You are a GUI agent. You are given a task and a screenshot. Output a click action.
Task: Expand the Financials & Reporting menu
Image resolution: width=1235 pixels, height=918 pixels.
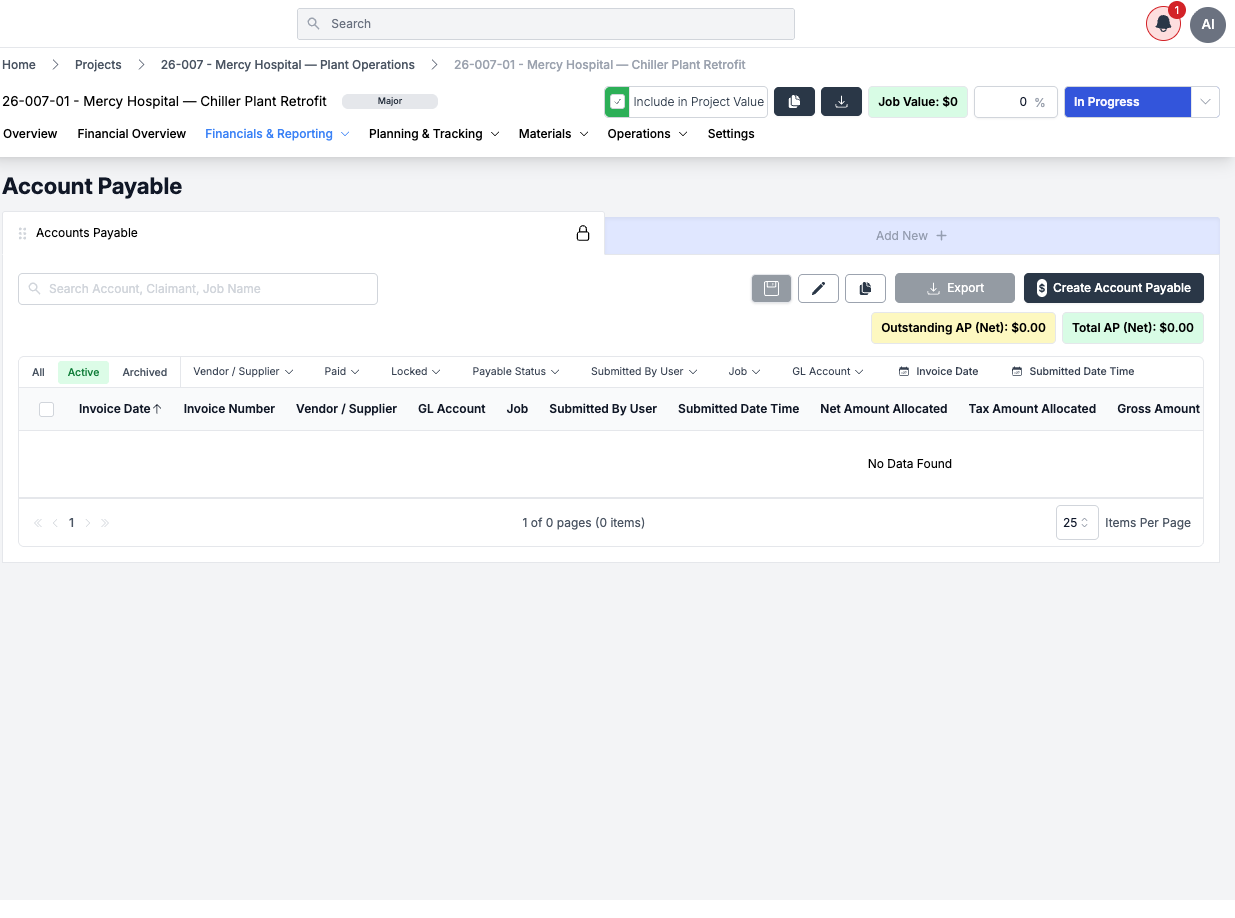pos(277,134)
